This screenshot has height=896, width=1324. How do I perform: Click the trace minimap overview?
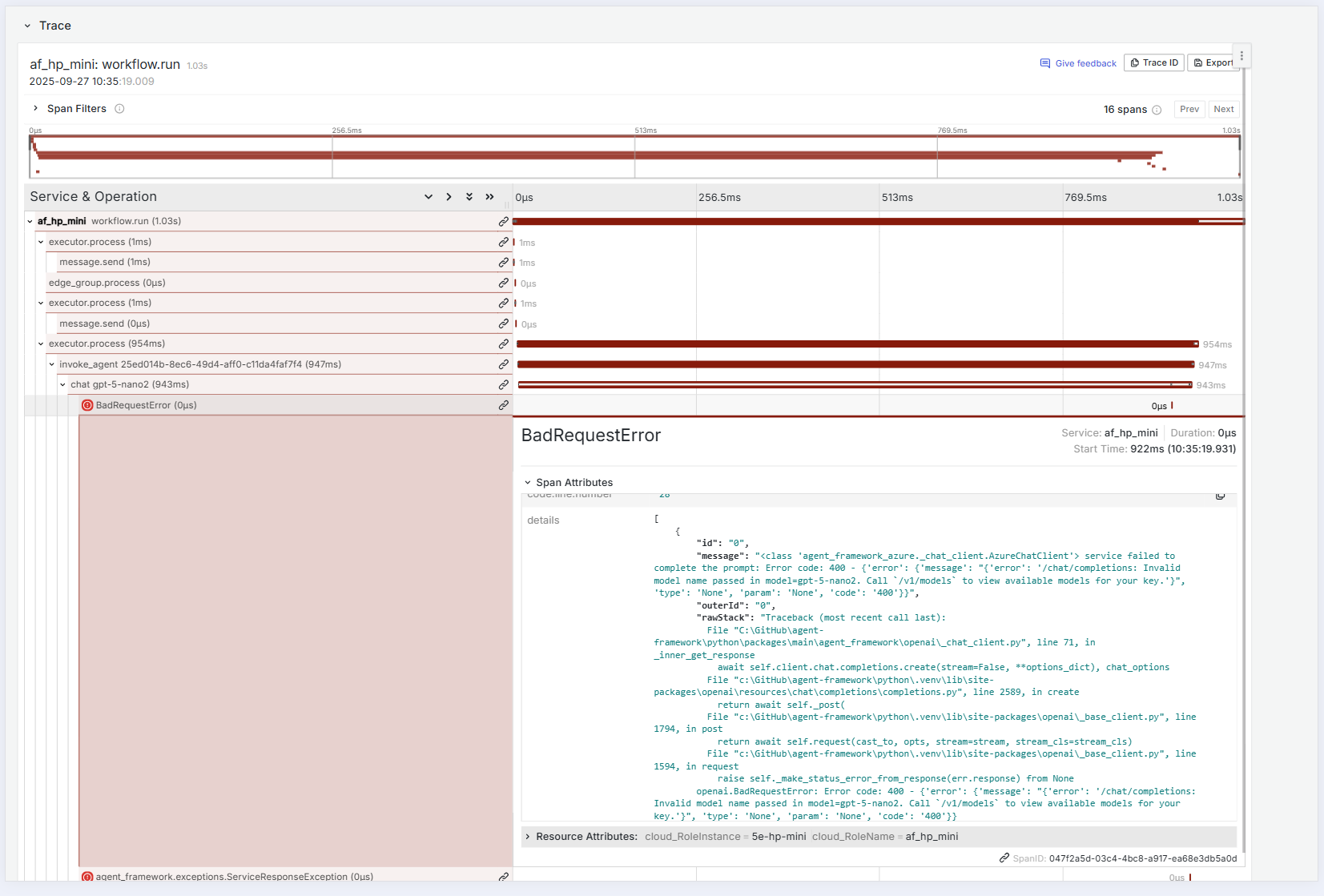click(x=634, y=156)
